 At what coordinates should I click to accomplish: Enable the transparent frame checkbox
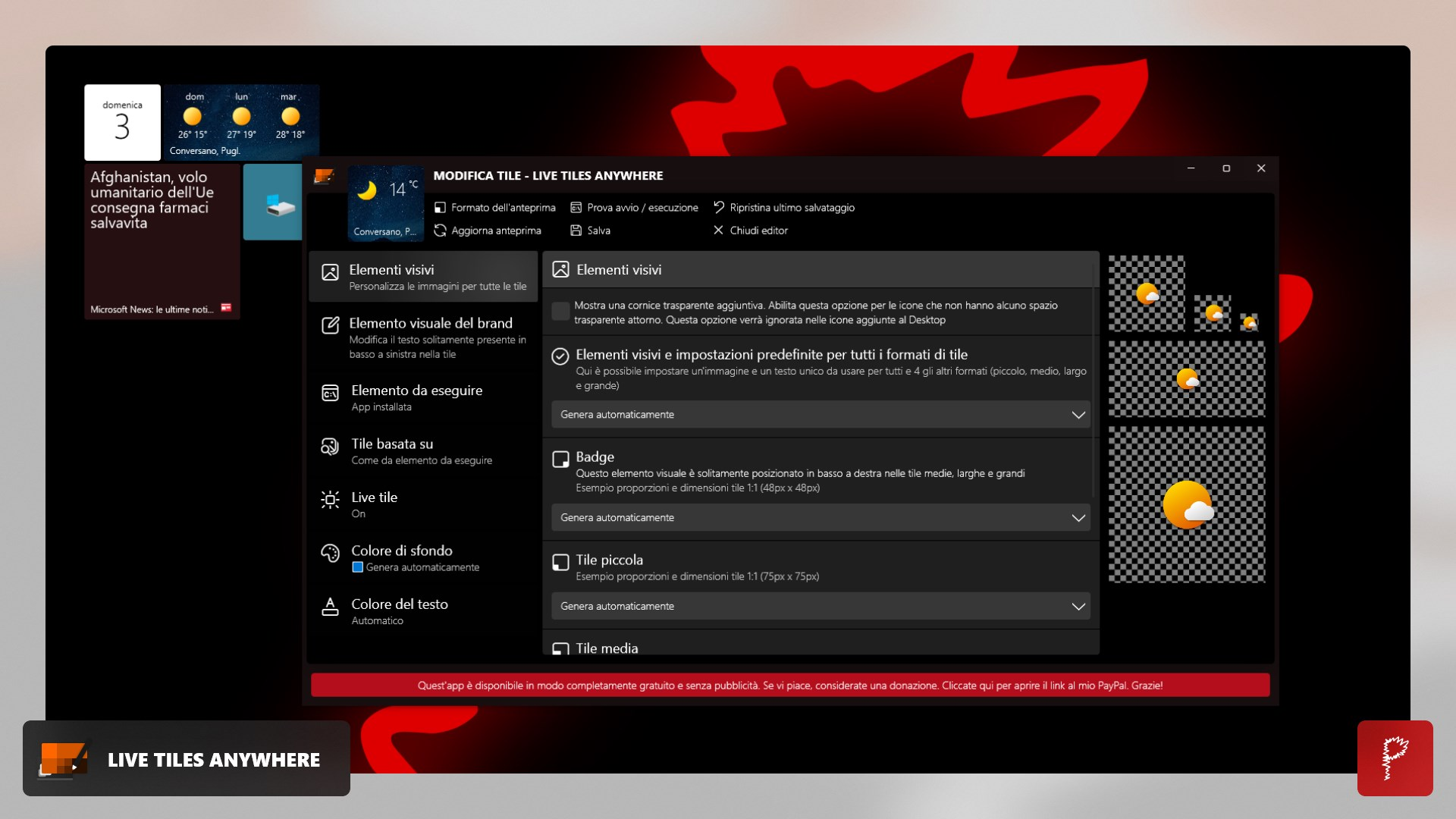560,311
